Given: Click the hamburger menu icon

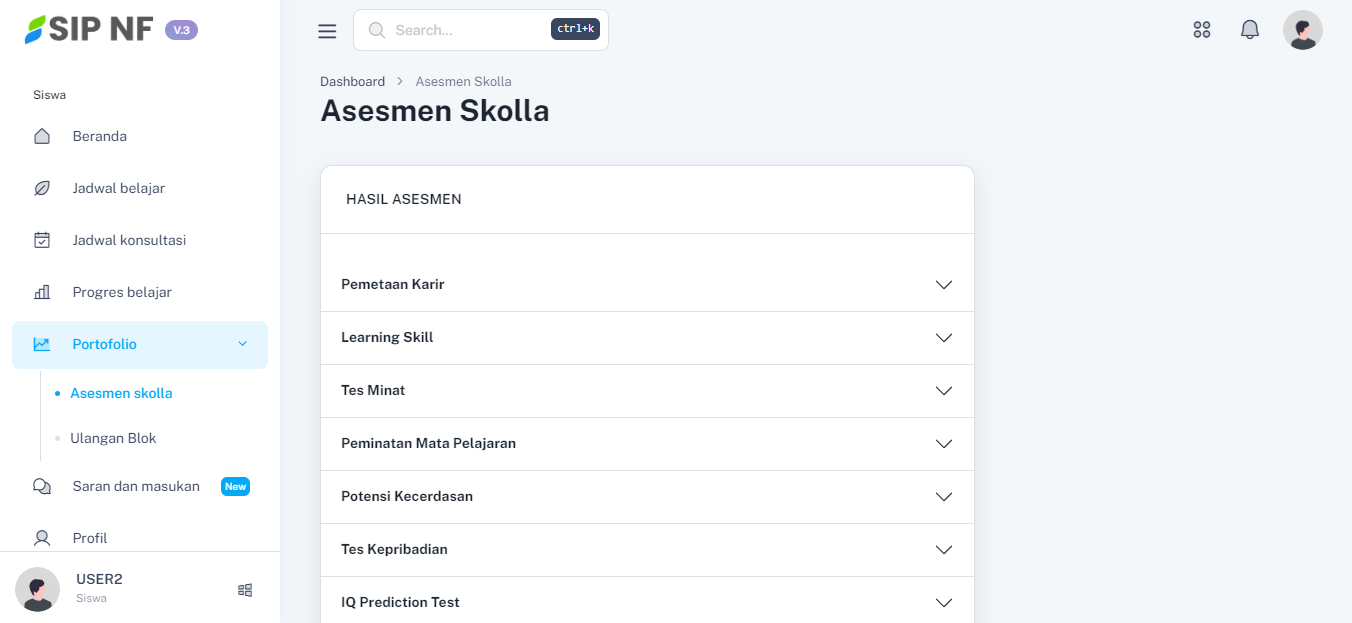Looking at the screenshot, I should coord(327,31).
